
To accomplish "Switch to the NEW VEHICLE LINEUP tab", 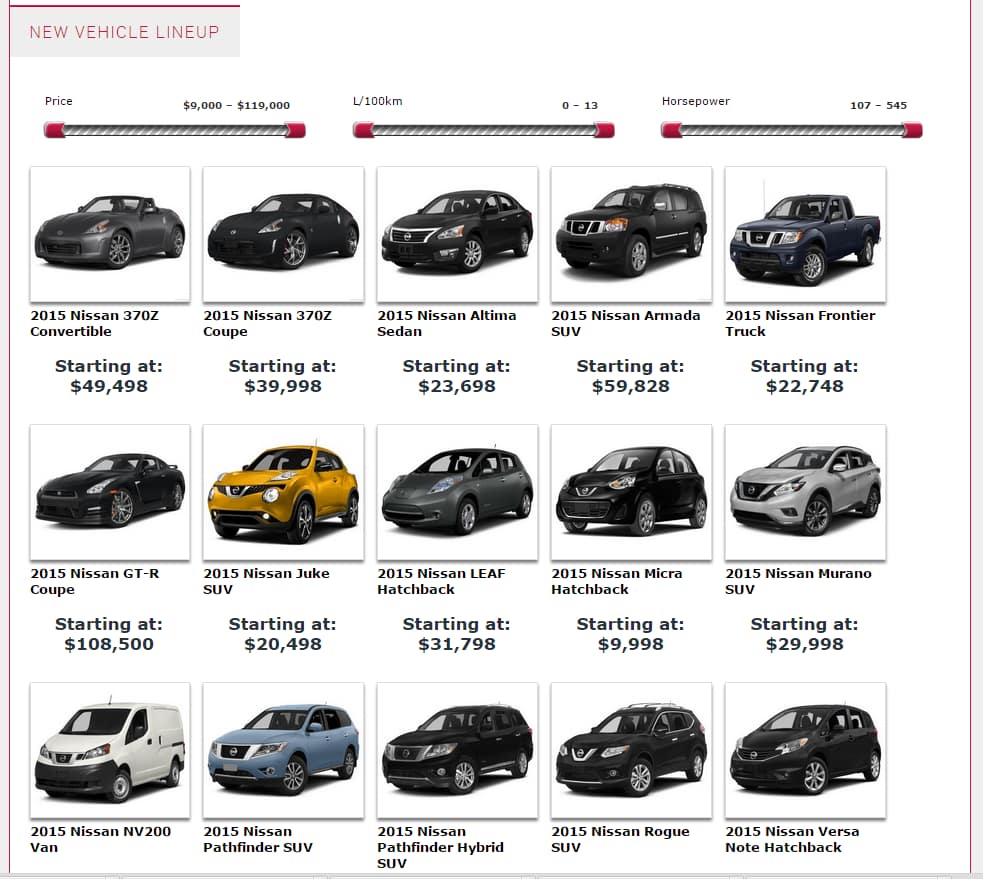I will coord(124,32).
